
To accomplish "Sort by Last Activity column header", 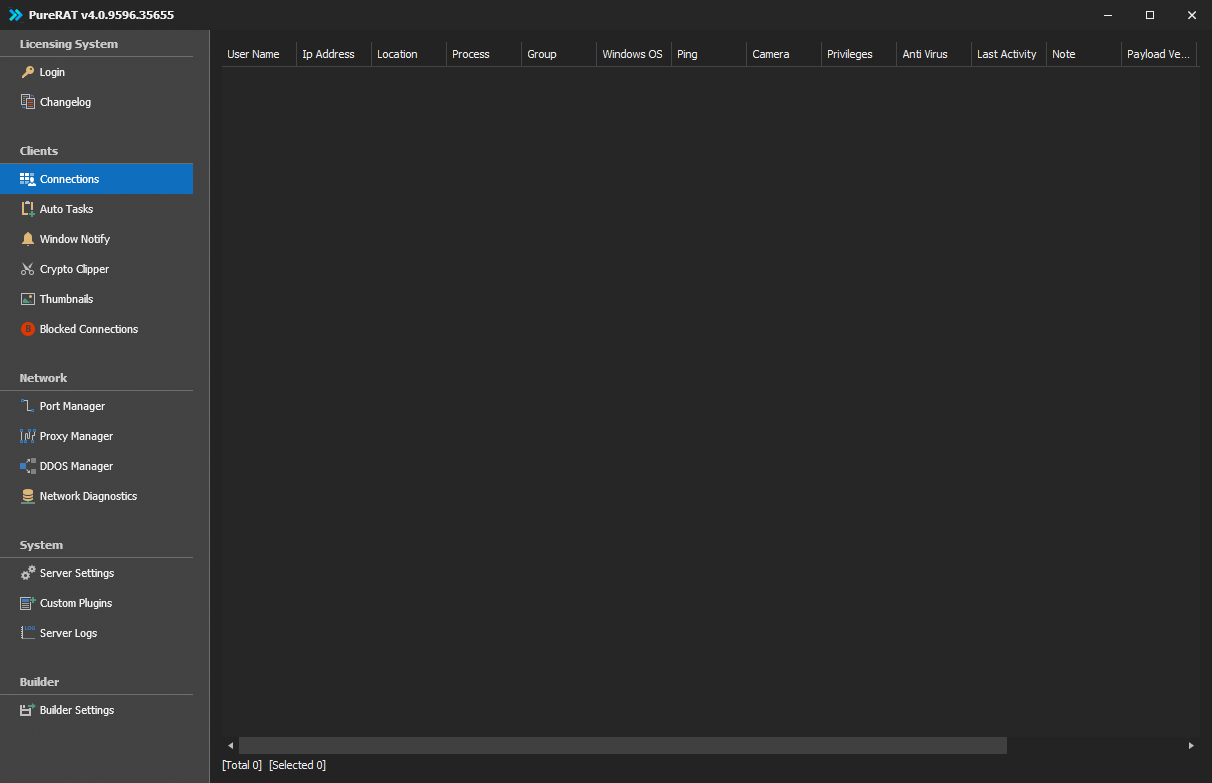I will point(1009,54).
